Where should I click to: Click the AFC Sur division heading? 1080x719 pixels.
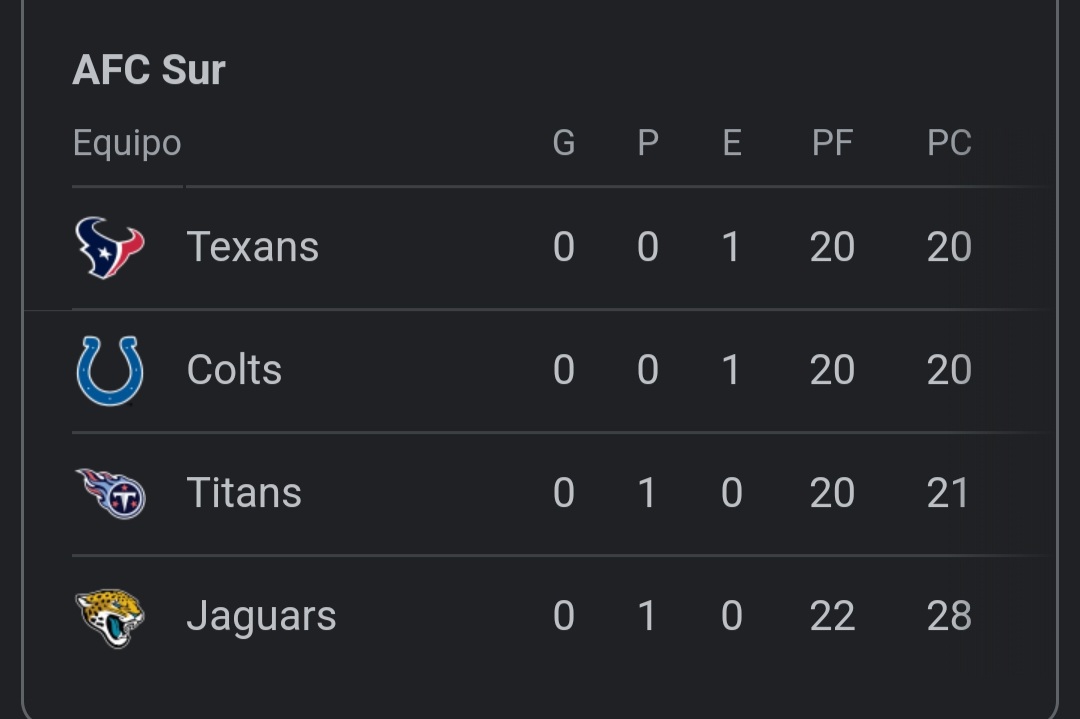(149, 70)
